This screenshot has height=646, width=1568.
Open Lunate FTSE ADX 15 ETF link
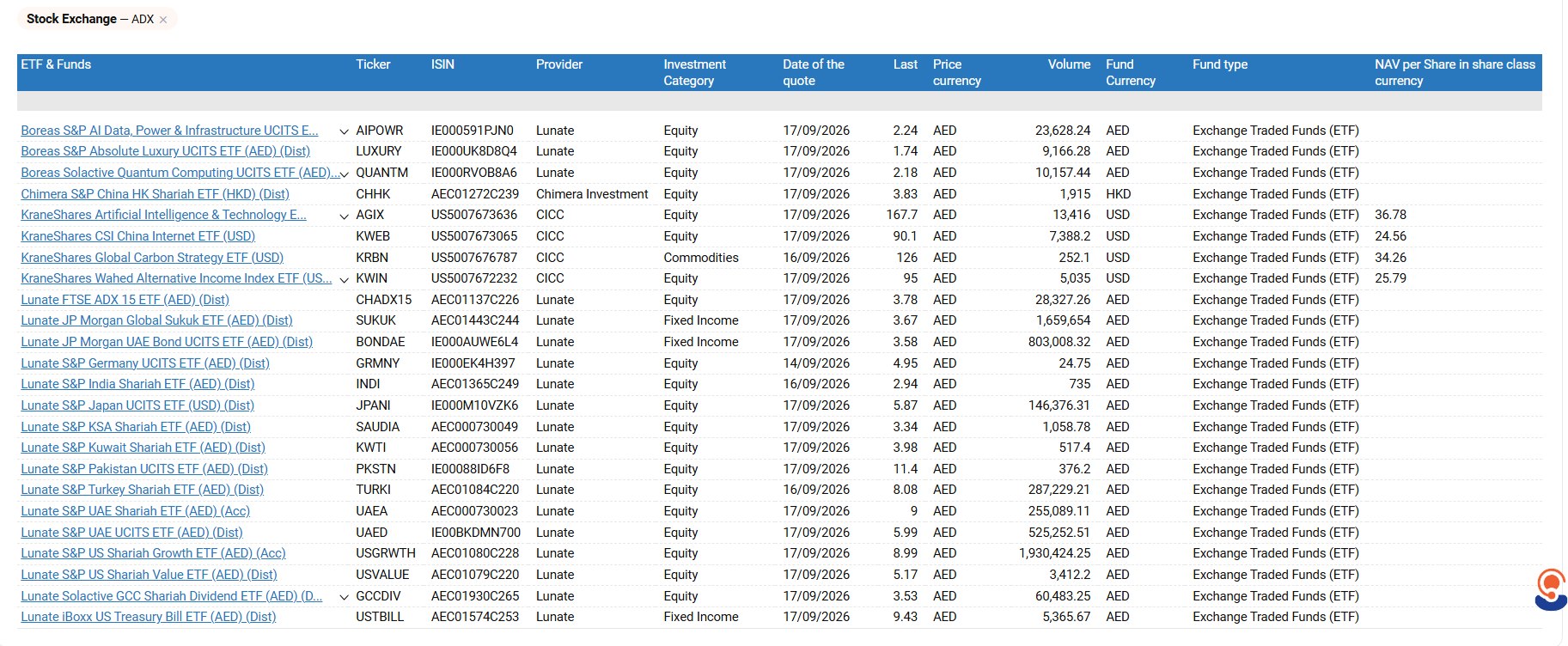(x=125, y=300)
